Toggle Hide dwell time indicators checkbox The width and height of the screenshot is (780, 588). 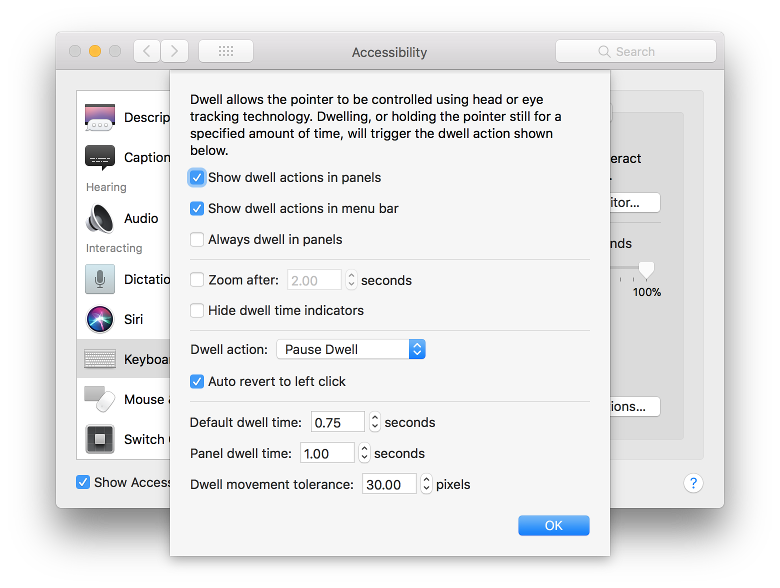coord(197,311)
